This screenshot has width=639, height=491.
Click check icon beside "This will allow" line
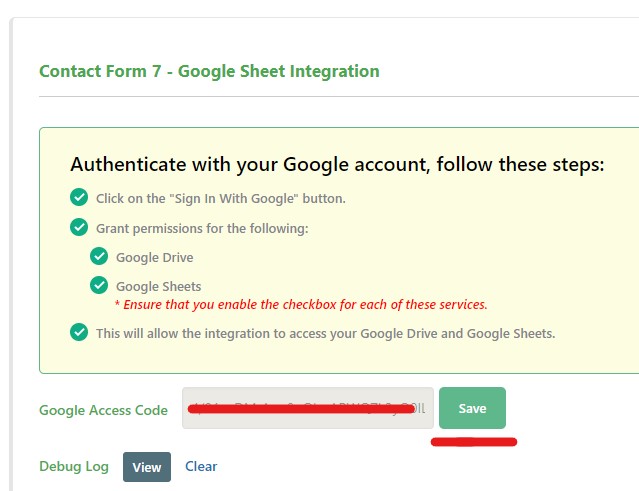(x=79, y=332)
